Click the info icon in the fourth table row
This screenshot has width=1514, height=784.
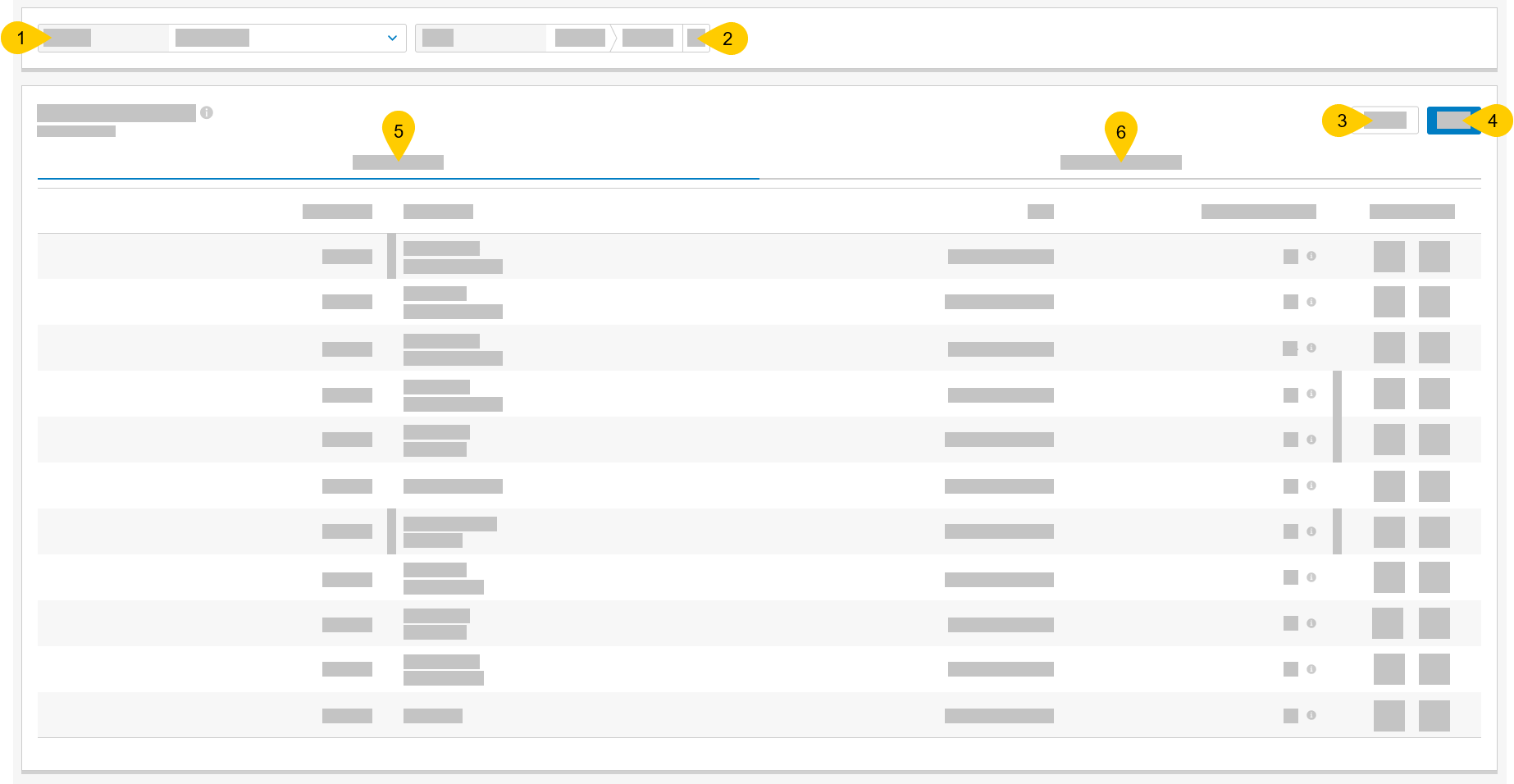click(1312, 394)
